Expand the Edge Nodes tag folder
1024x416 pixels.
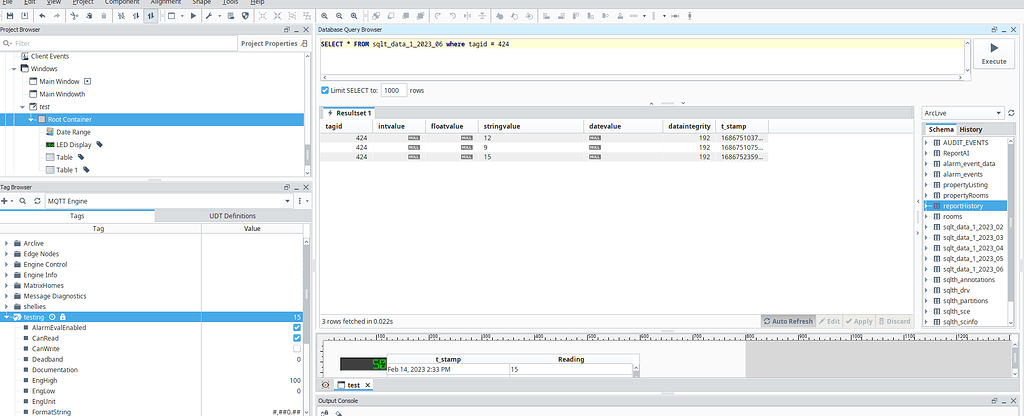7,253
